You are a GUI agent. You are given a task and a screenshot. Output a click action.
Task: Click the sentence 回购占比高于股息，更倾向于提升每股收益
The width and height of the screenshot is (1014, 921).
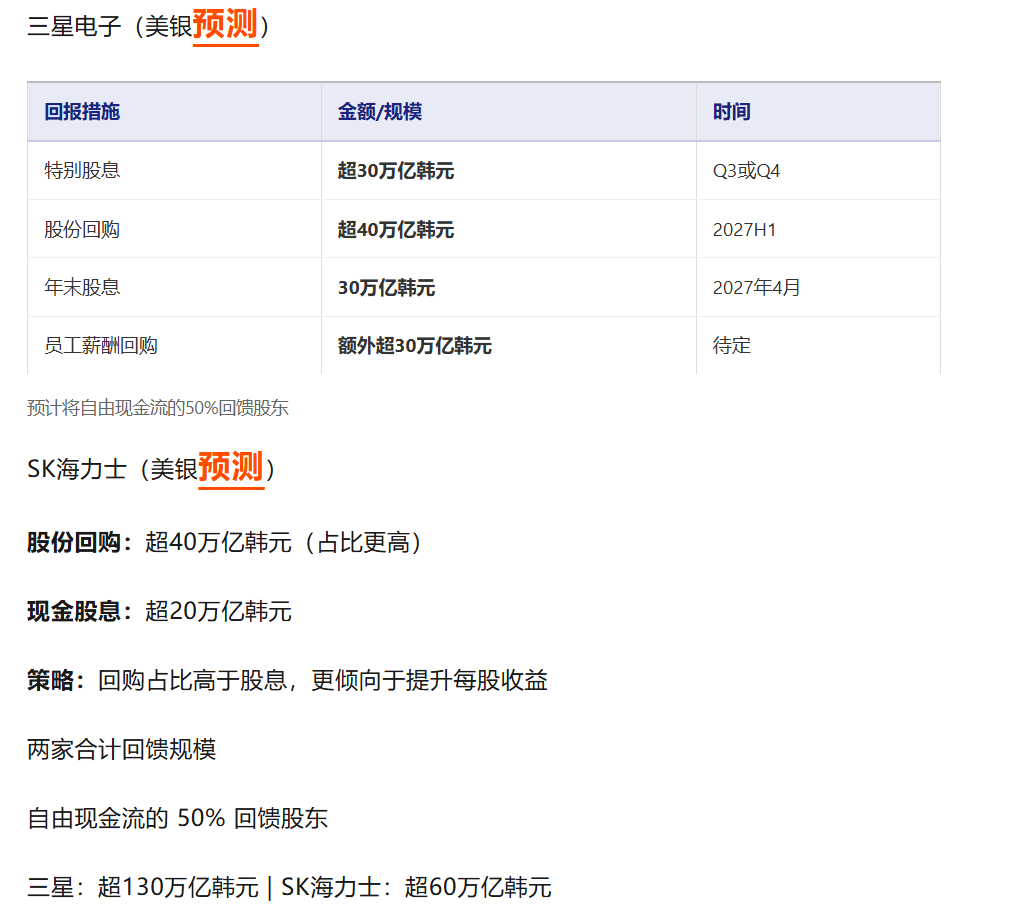click(x=323, y=680)
